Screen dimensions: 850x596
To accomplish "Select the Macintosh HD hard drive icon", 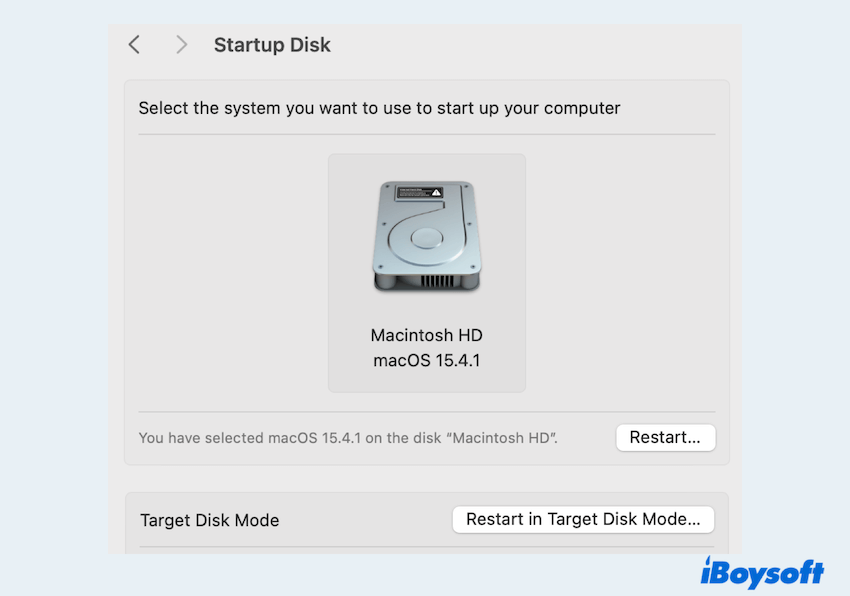I will 426,237.
